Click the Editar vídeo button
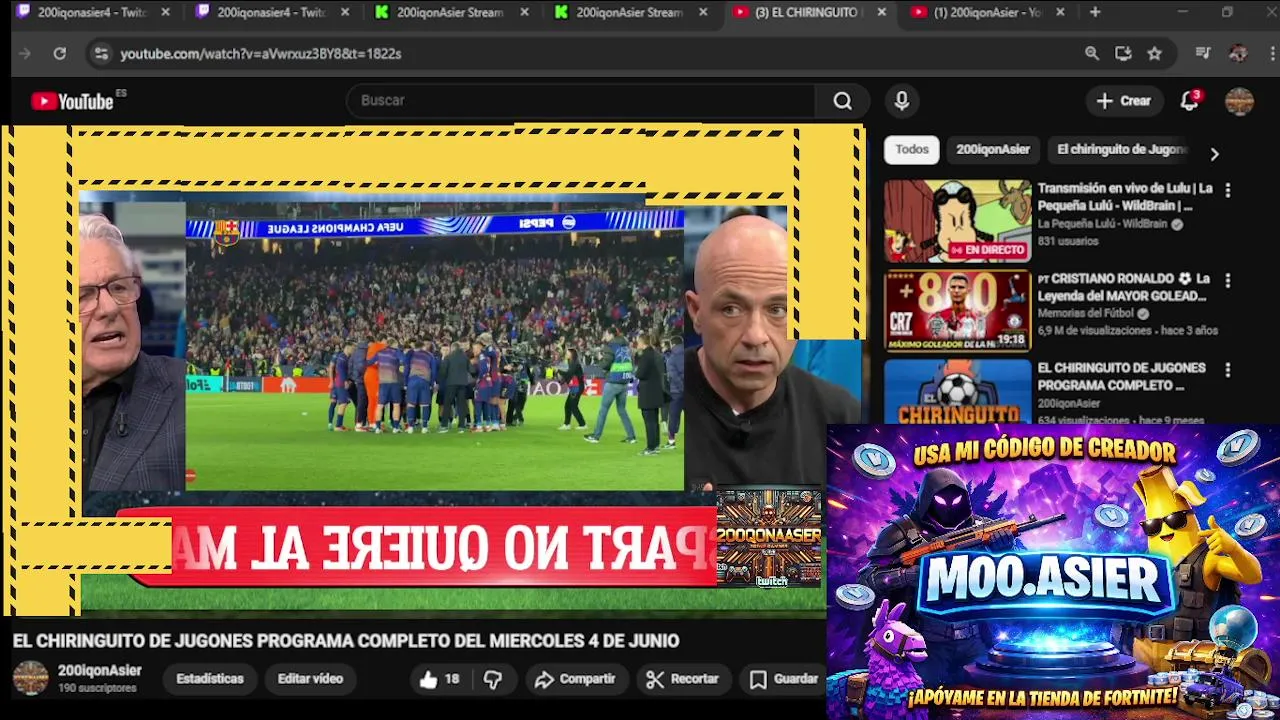Image resolution: width=1280 pixels, height=720 pixels. click(310, 679)
